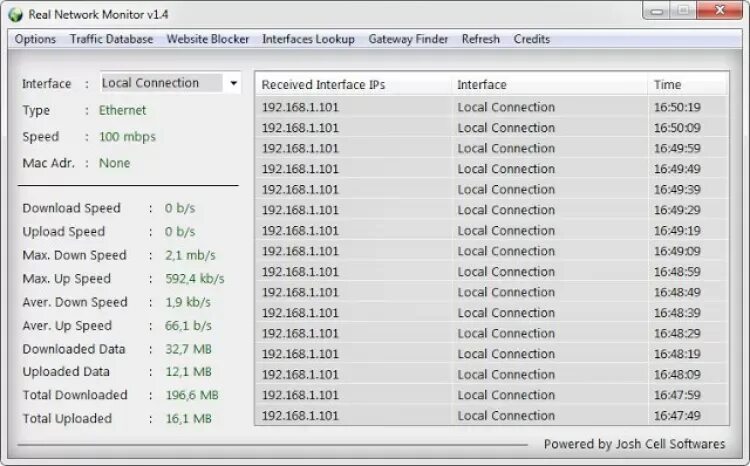Select the row with time 16:47:59

[492, 395]
